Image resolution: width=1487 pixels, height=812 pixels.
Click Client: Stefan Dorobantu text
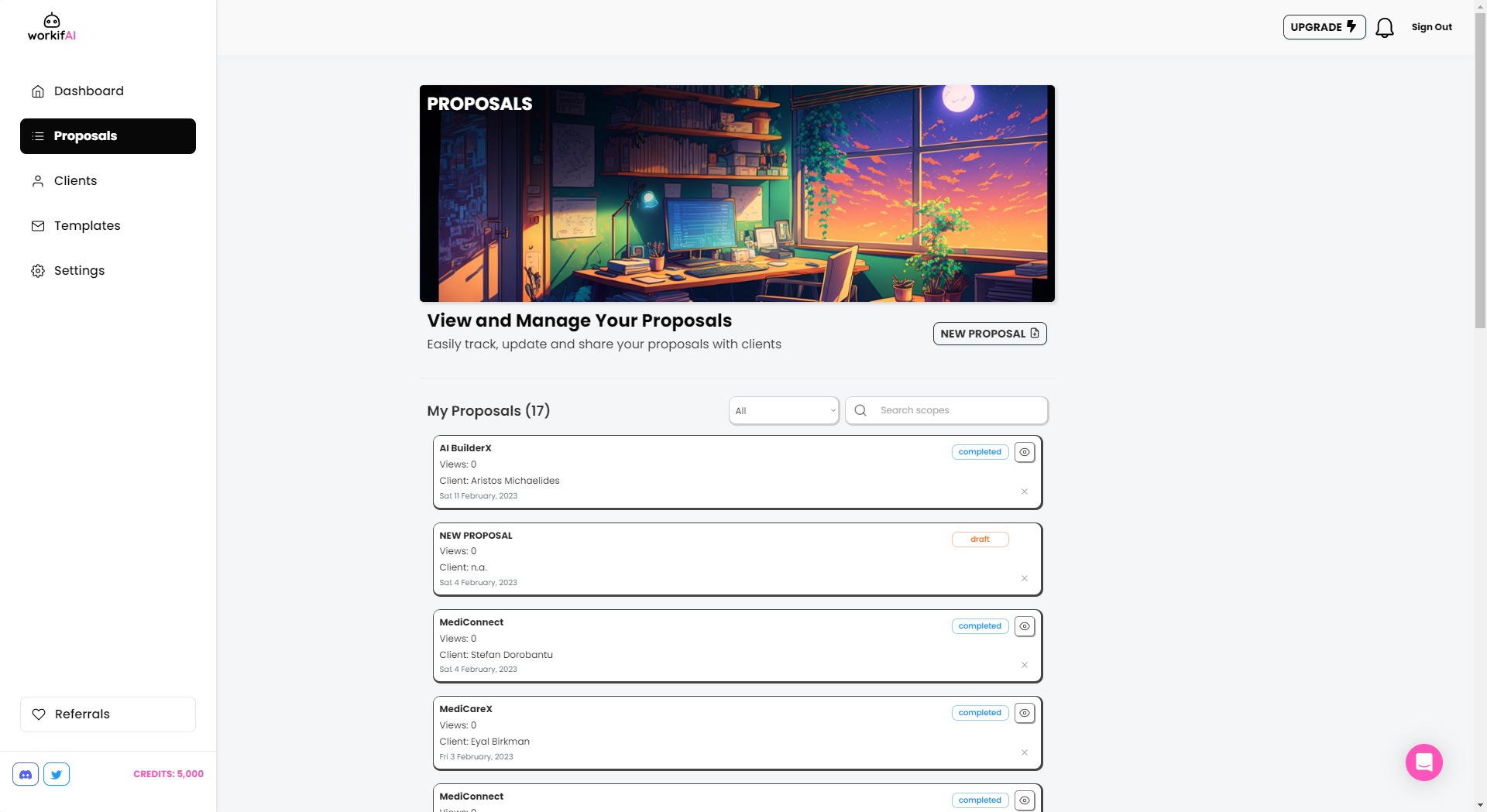(x=496, y=655)
